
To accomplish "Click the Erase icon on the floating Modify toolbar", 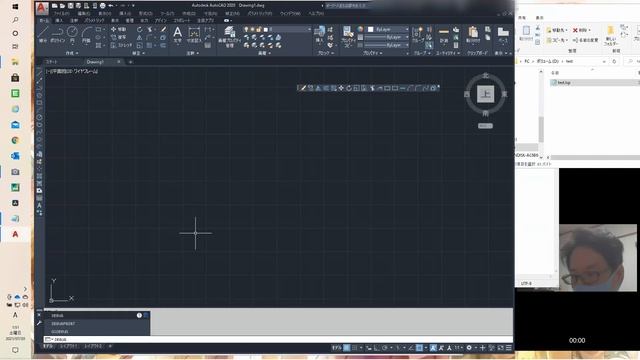I will pos(302,88).
